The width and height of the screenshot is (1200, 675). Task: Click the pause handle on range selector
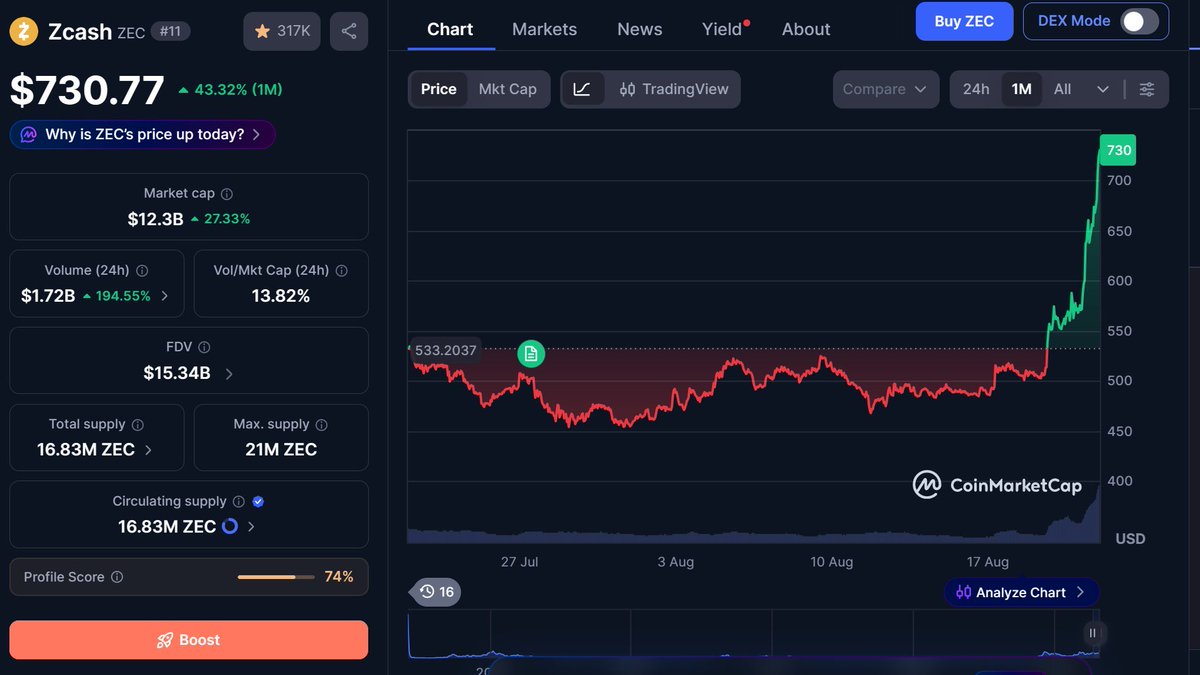tap(1093, 633)
